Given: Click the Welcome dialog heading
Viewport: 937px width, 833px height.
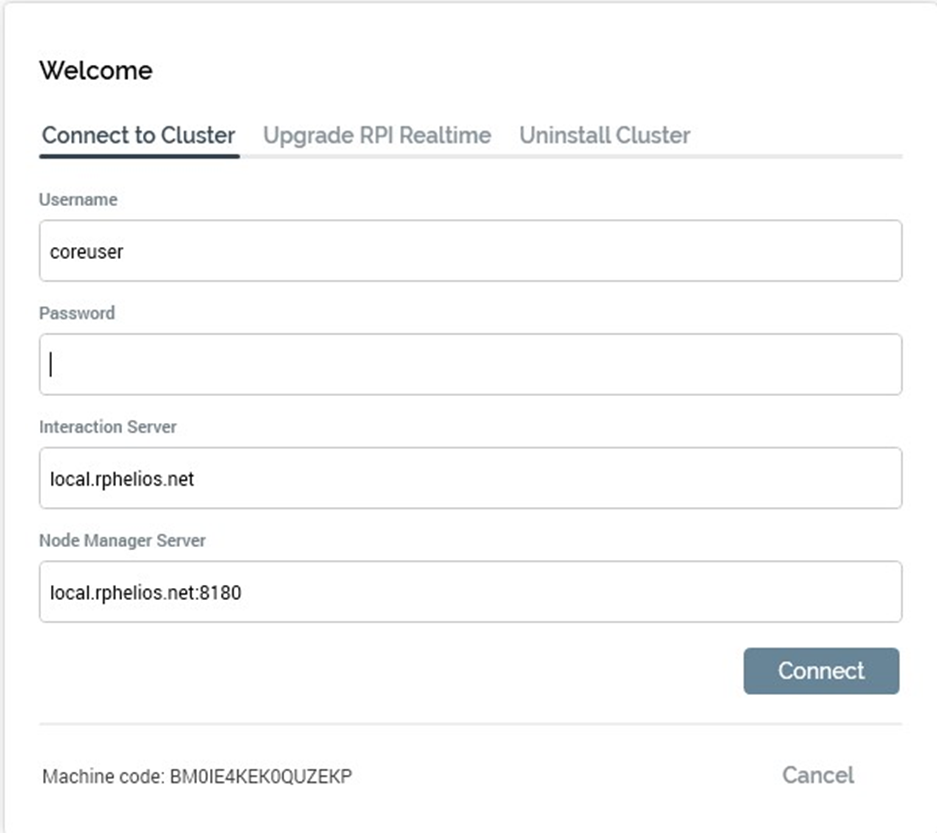Looking at the screenshot, I should click(96, 71).
